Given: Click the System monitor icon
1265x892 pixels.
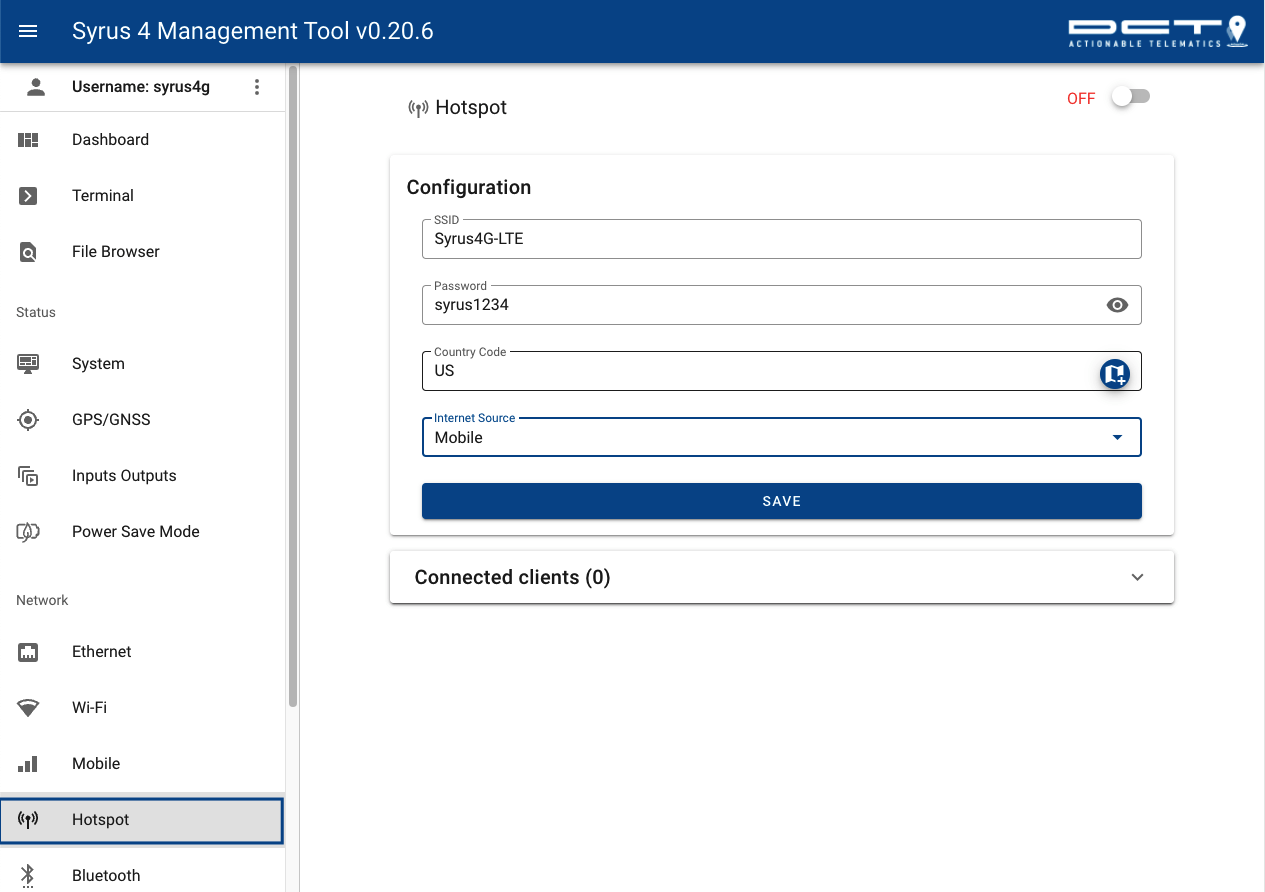Looking at the screenshot, I should point(28,364).
